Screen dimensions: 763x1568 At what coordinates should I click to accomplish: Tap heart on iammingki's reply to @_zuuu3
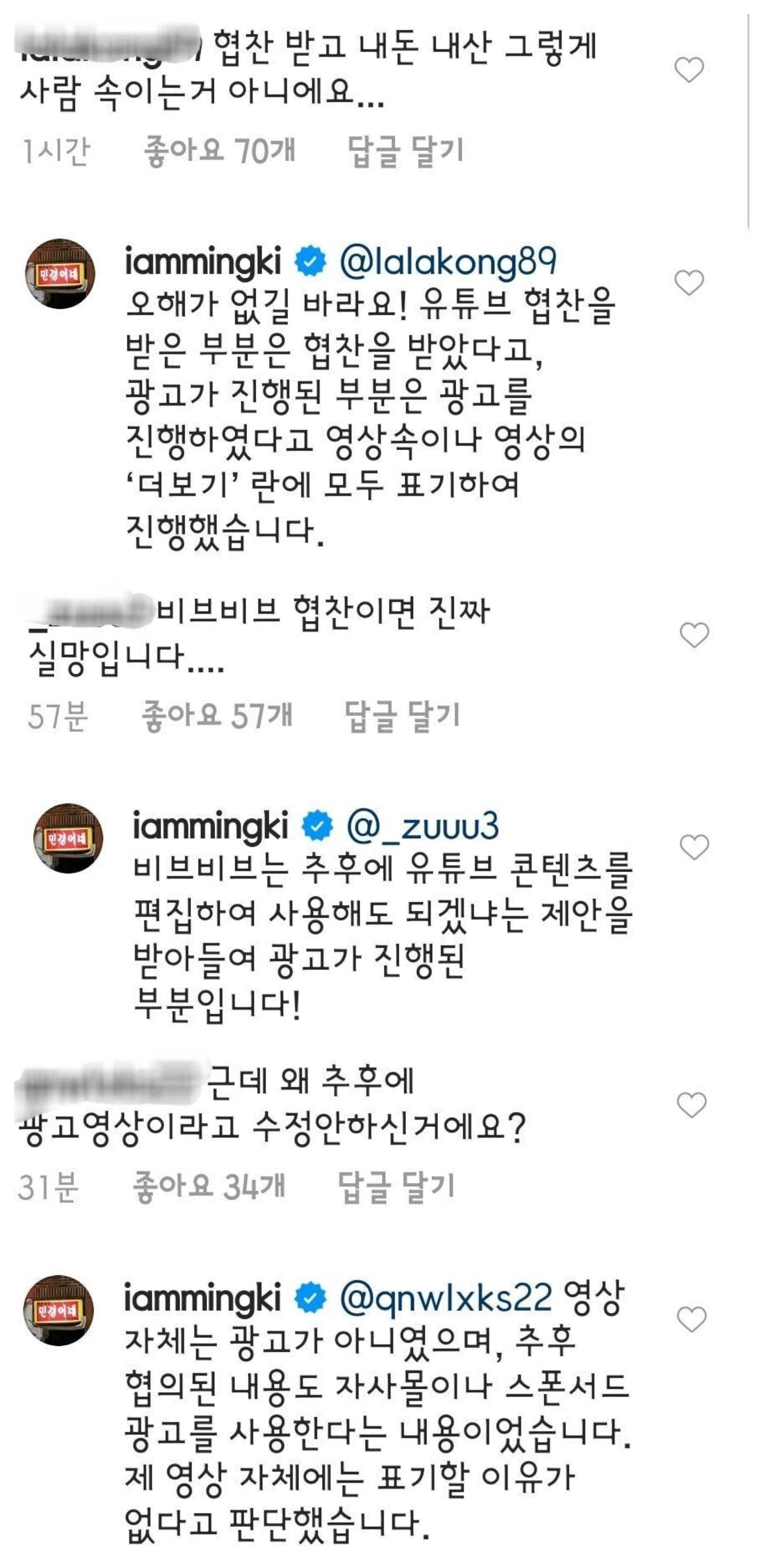click(x=694, y=847)
